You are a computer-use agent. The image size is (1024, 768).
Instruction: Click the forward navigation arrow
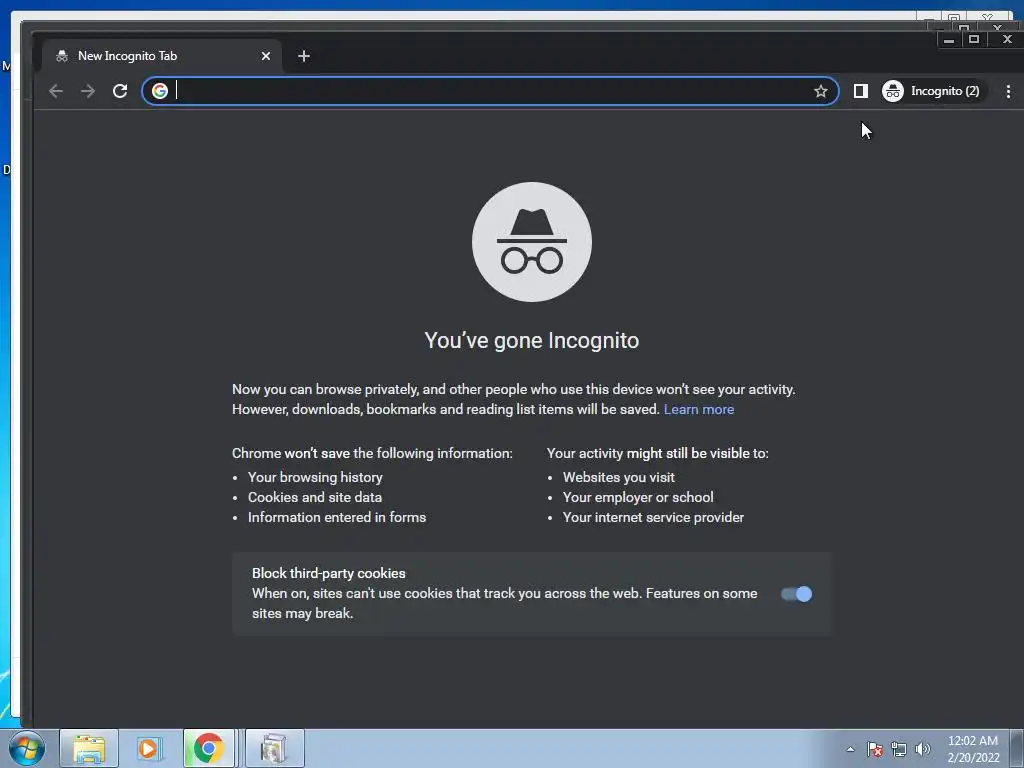pyautogui.click(x=88, y=91)
